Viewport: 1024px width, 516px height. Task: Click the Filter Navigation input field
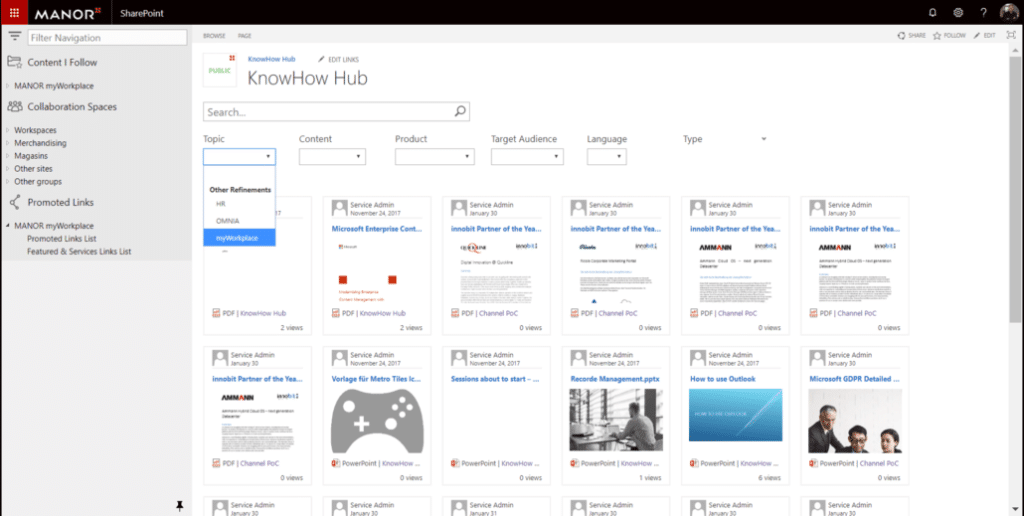click(107, 38)
